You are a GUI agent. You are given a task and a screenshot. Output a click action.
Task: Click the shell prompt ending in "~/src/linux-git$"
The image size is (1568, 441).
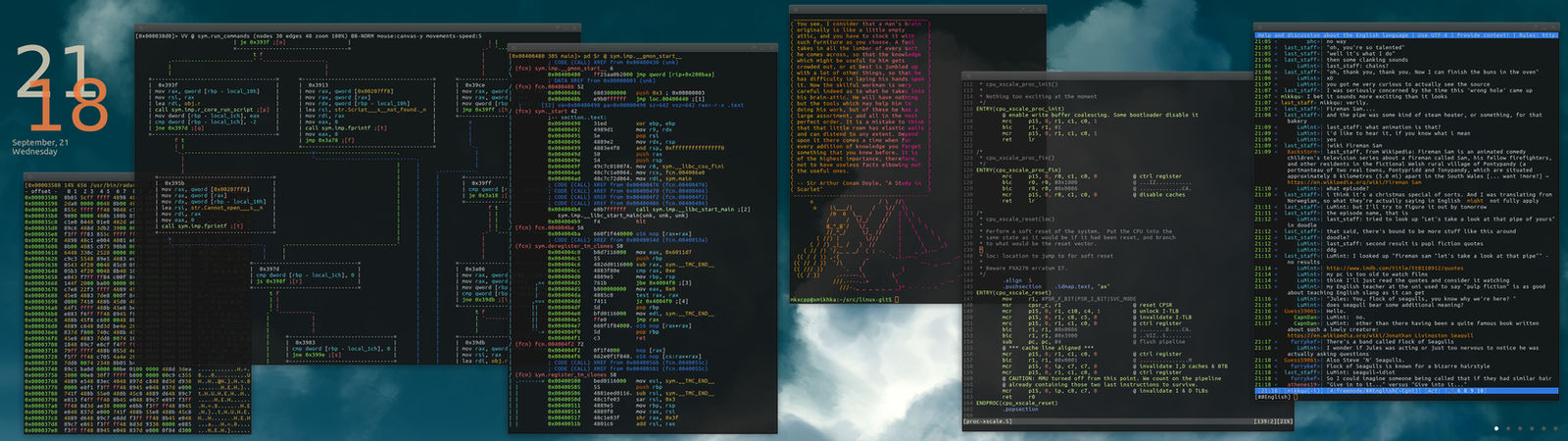click(842, 299)
